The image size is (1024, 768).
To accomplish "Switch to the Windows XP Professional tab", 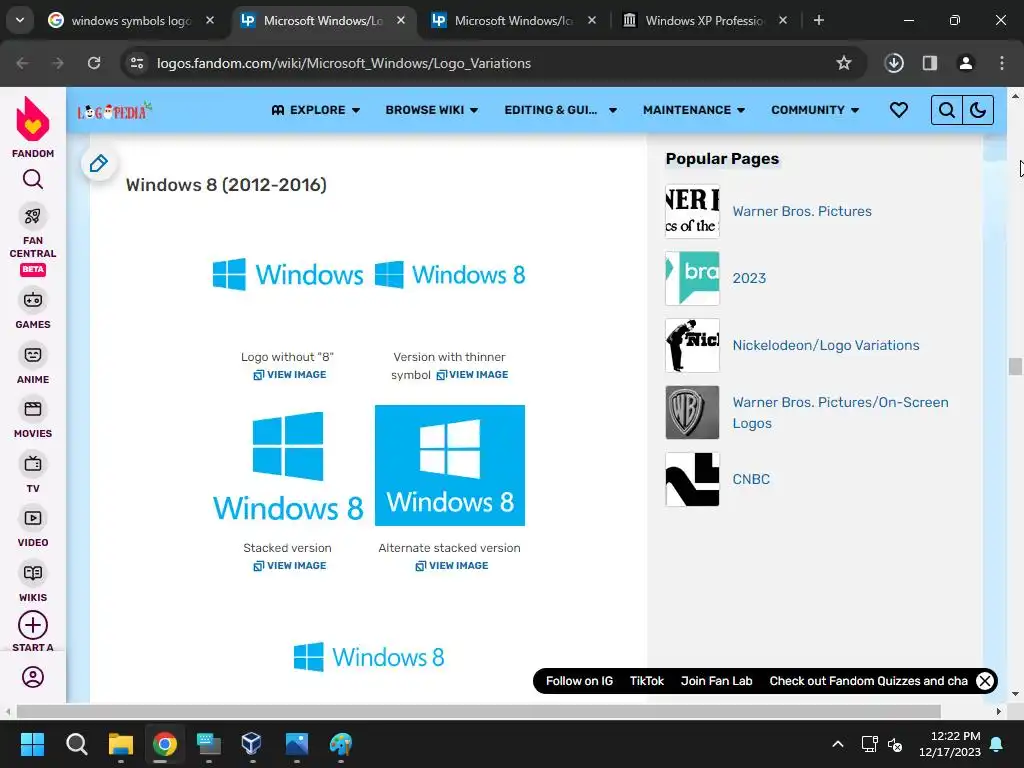I will [705, 21].
